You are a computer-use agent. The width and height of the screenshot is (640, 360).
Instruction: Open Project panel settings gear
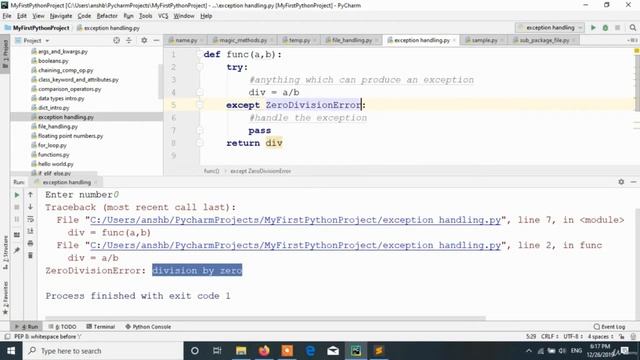pos(144,40)
